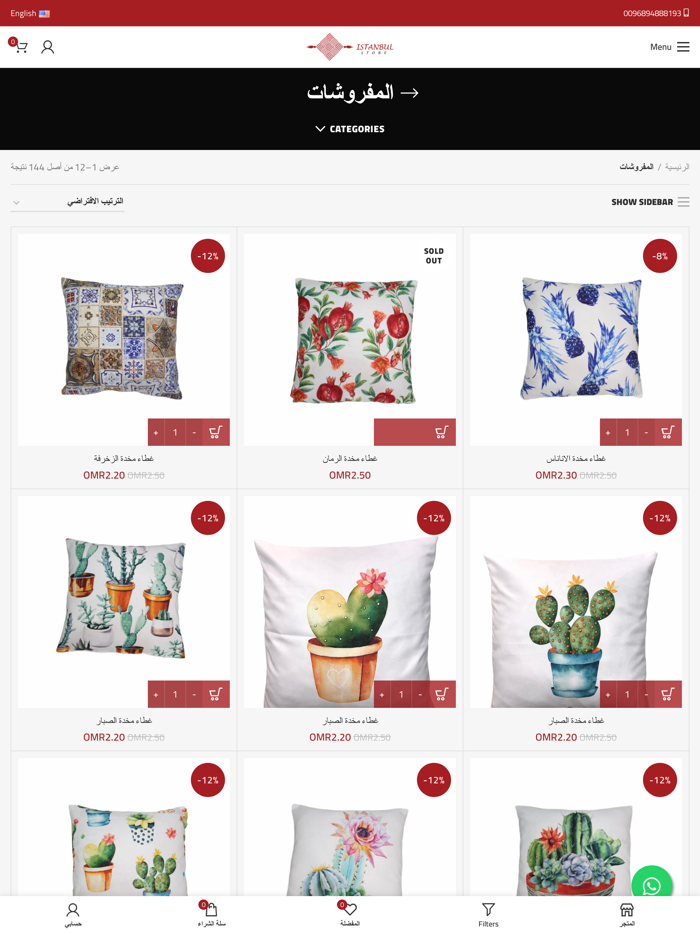Increase quantity of patterned tile cushion
Screen dimensions: 700x934
tap(156, 432)
